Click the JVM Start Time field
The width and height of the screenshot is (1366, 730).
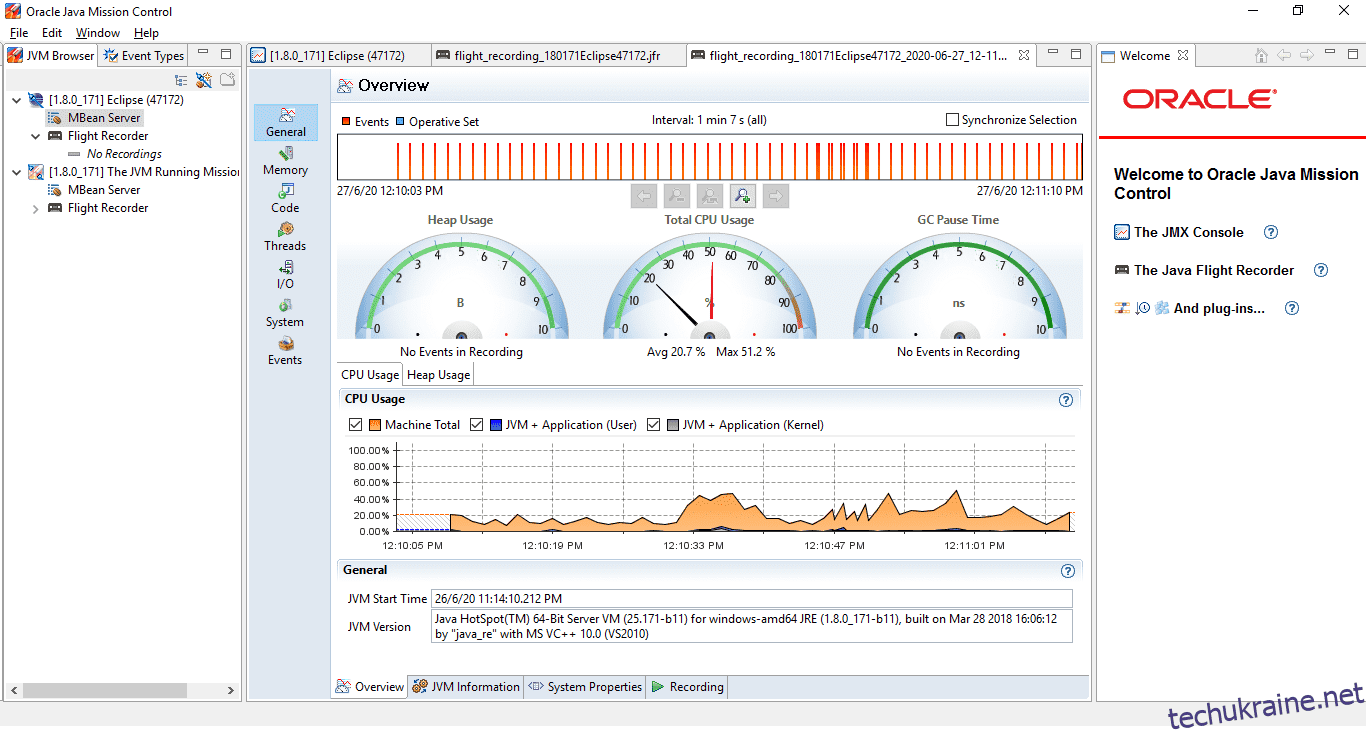(751, 599)
